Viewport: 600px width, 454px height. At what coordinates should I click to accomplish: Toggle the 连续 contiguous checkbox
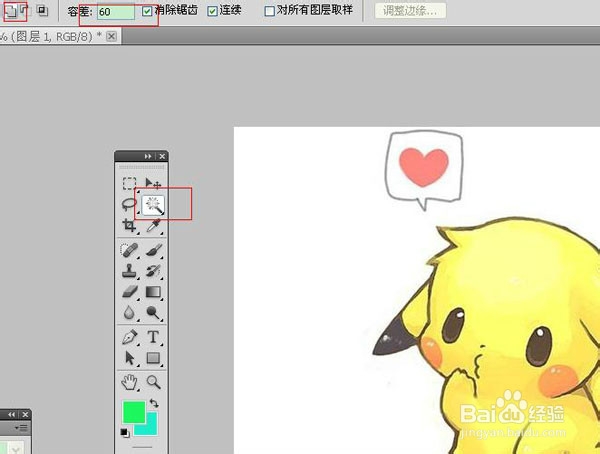pos(212,11)
